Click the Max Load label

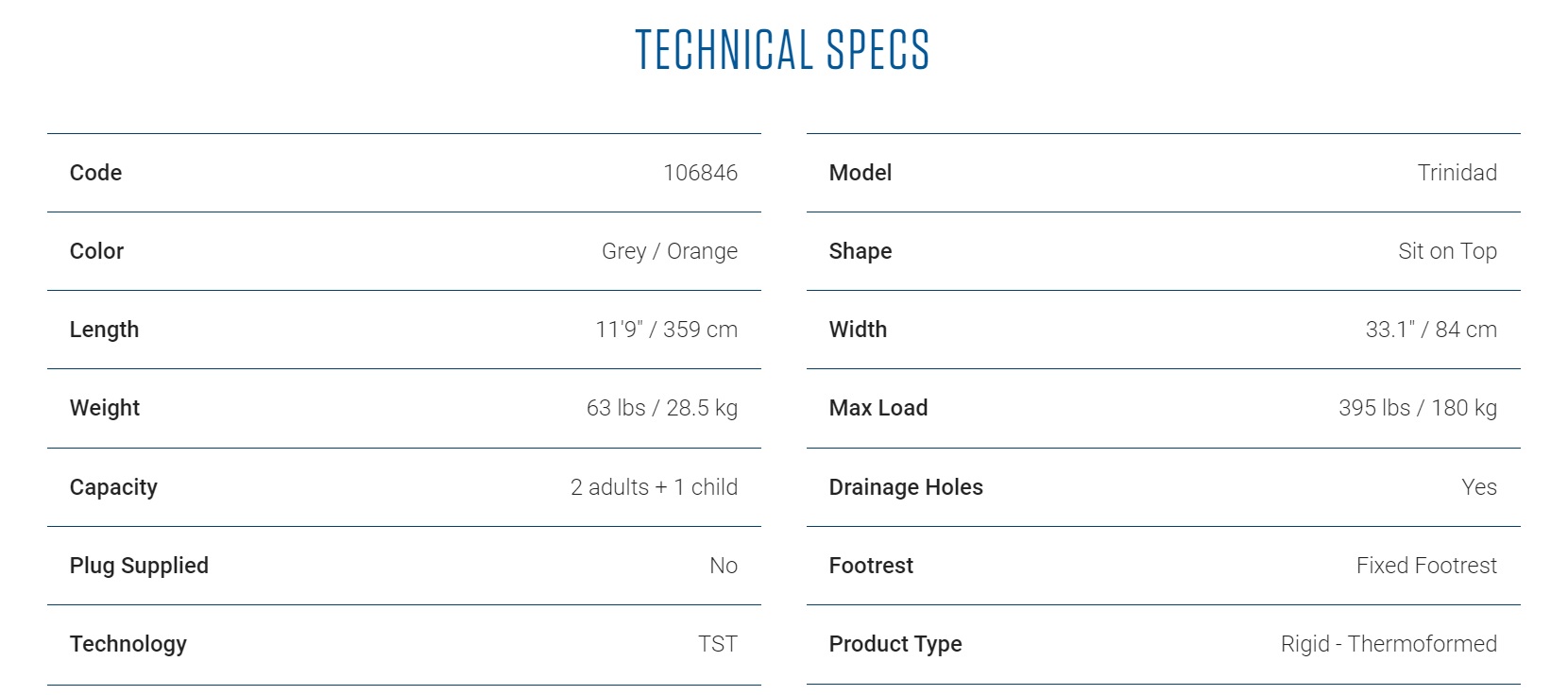click(x=878, y=408)
